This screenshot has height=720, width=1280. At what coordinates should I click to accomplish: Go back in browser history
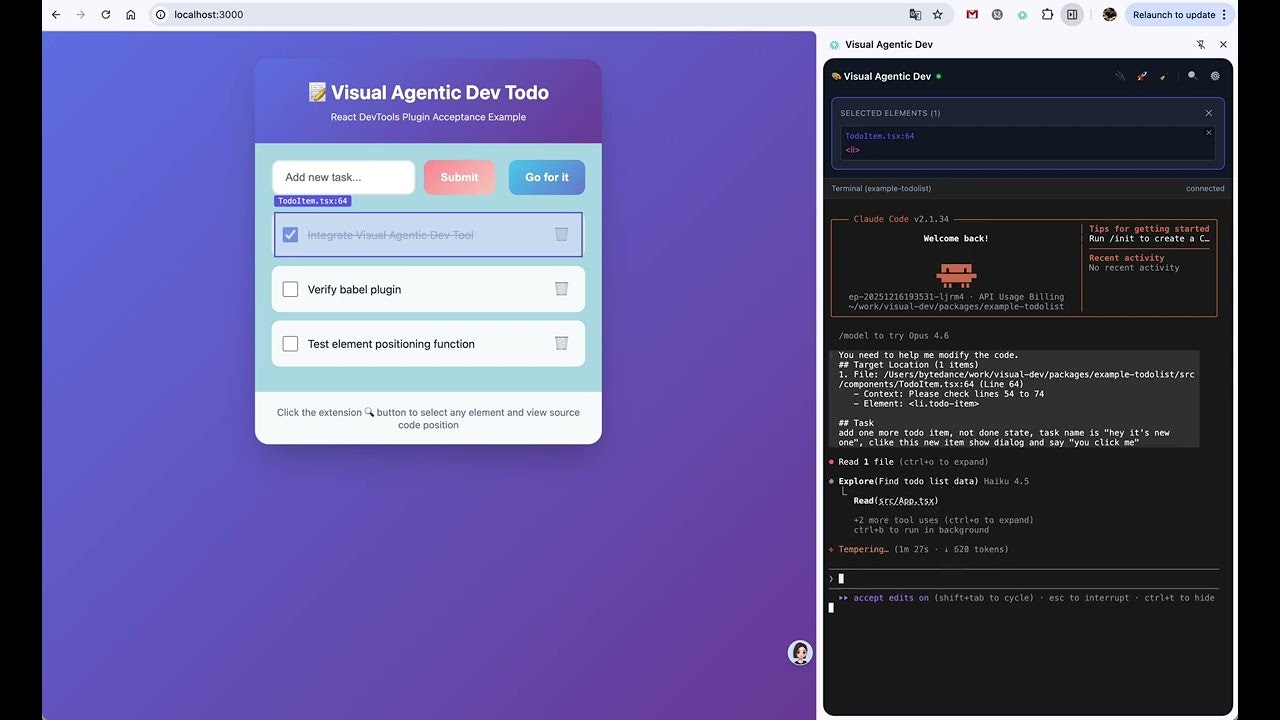56,15
